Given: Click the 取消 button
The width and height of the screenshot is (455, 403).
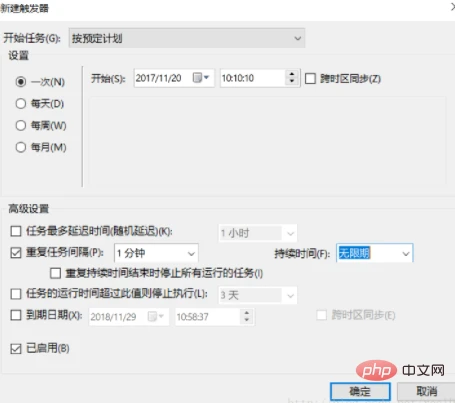Looking at the screenshot, I should point(427,391).
